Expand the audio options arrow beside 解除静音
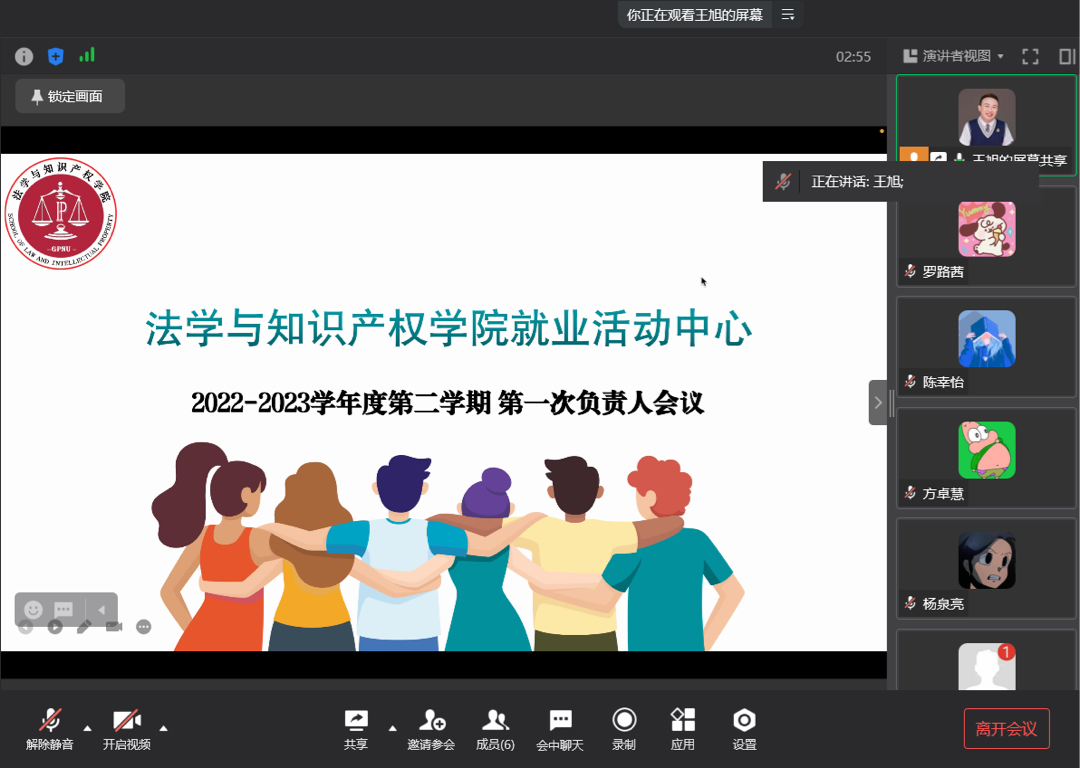 [x=87, y=727]
